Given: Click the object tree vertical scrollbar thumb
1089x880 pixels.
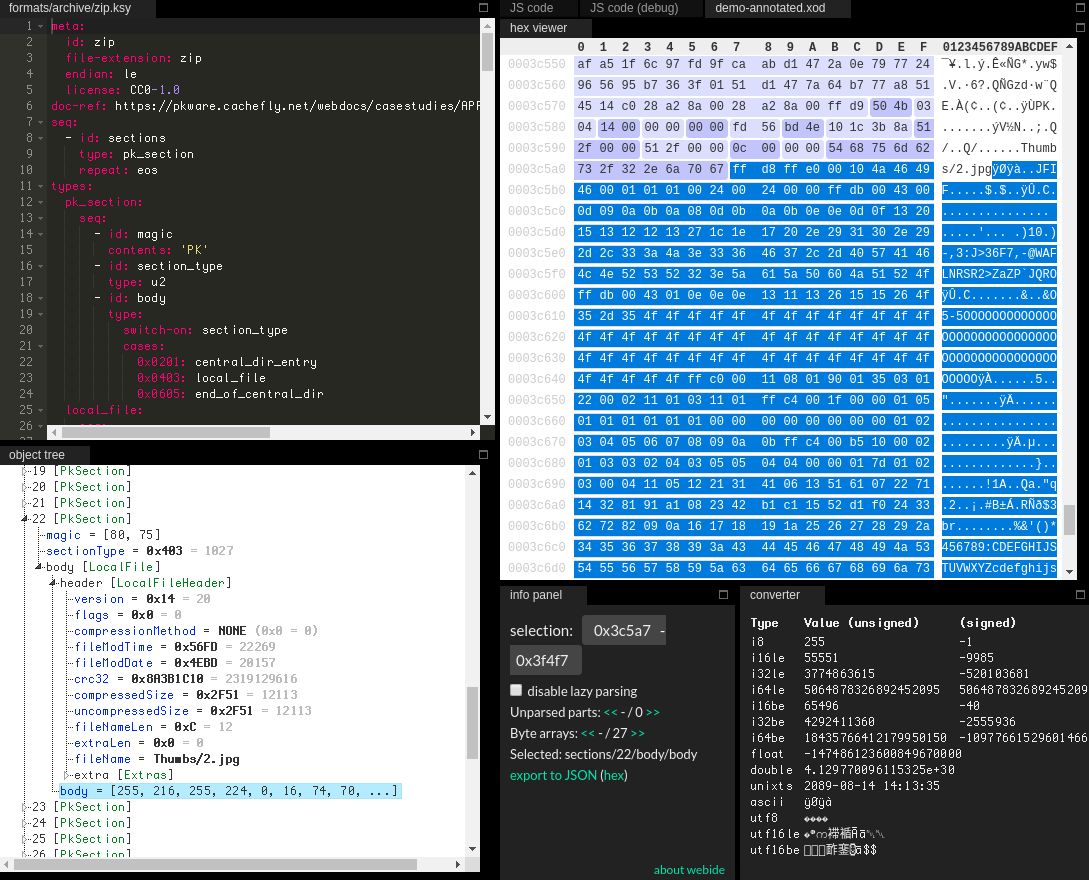Looking at the screenshot, I should 472,722.
